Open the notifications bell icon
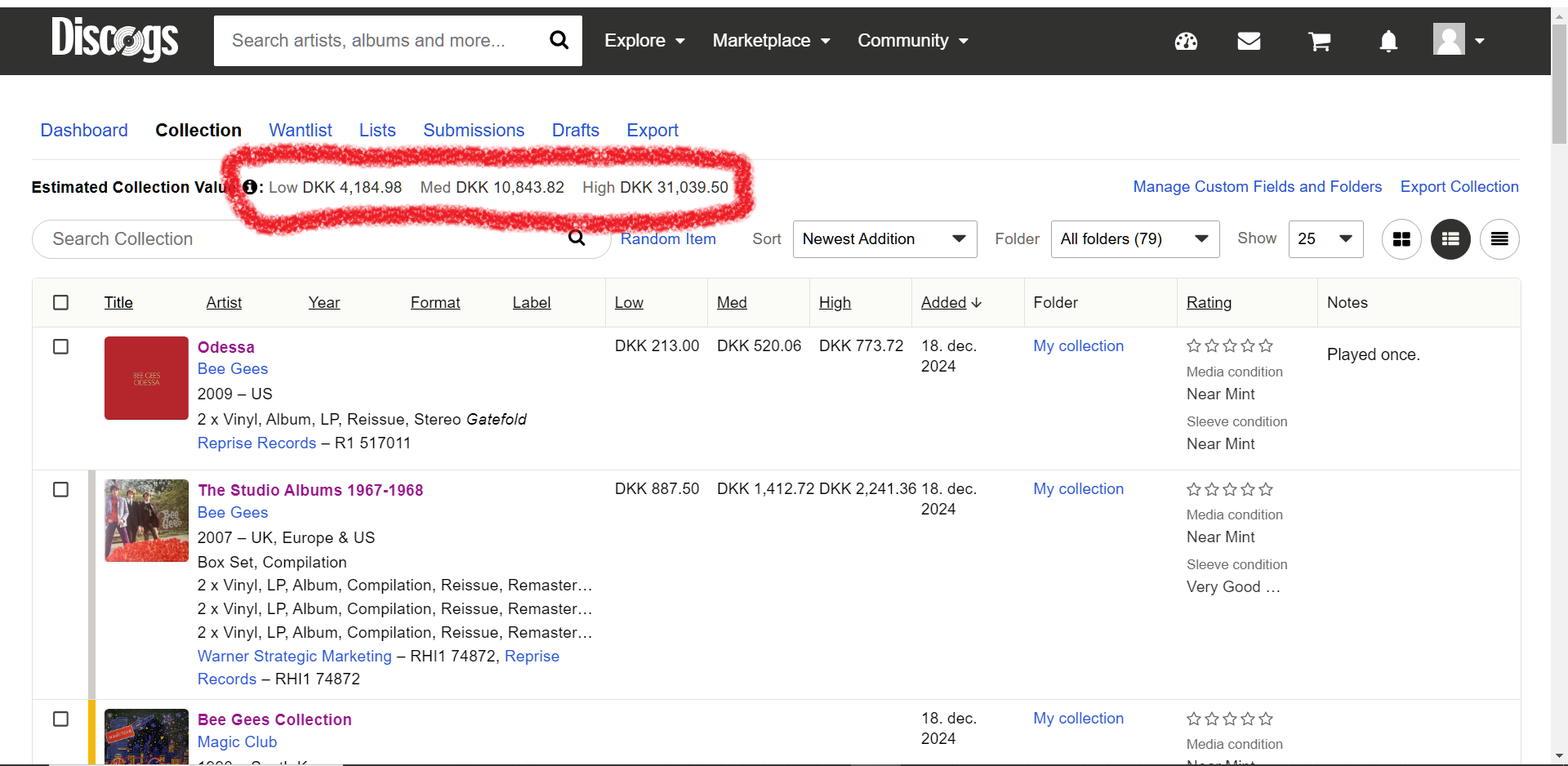 [1388, 41]
